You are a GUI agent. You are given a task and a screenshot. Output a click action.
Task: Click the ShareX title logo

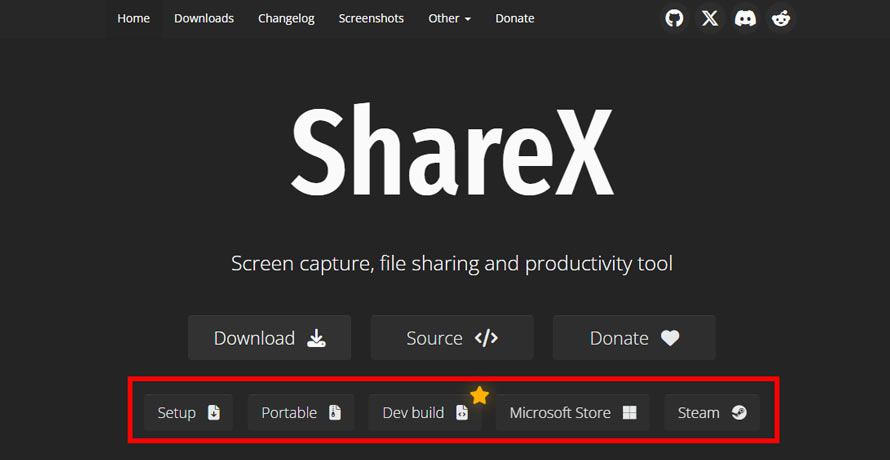tap(452, 150)
